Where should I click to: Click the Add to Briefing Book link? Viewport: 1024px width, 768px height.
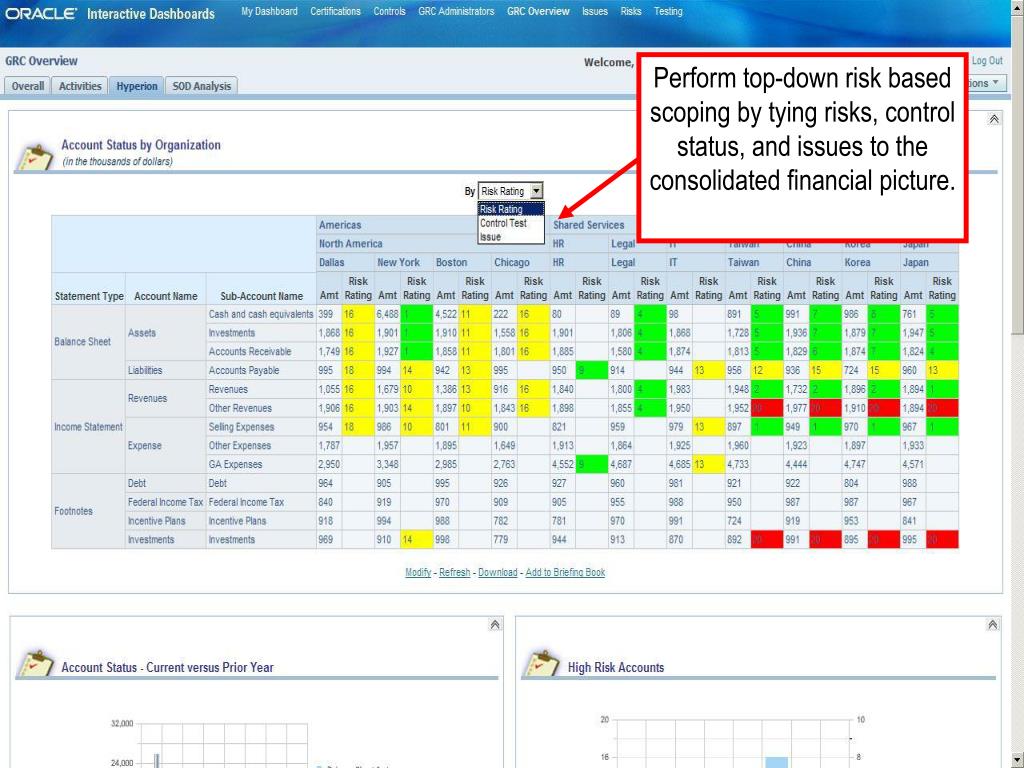tap(565, 572)
